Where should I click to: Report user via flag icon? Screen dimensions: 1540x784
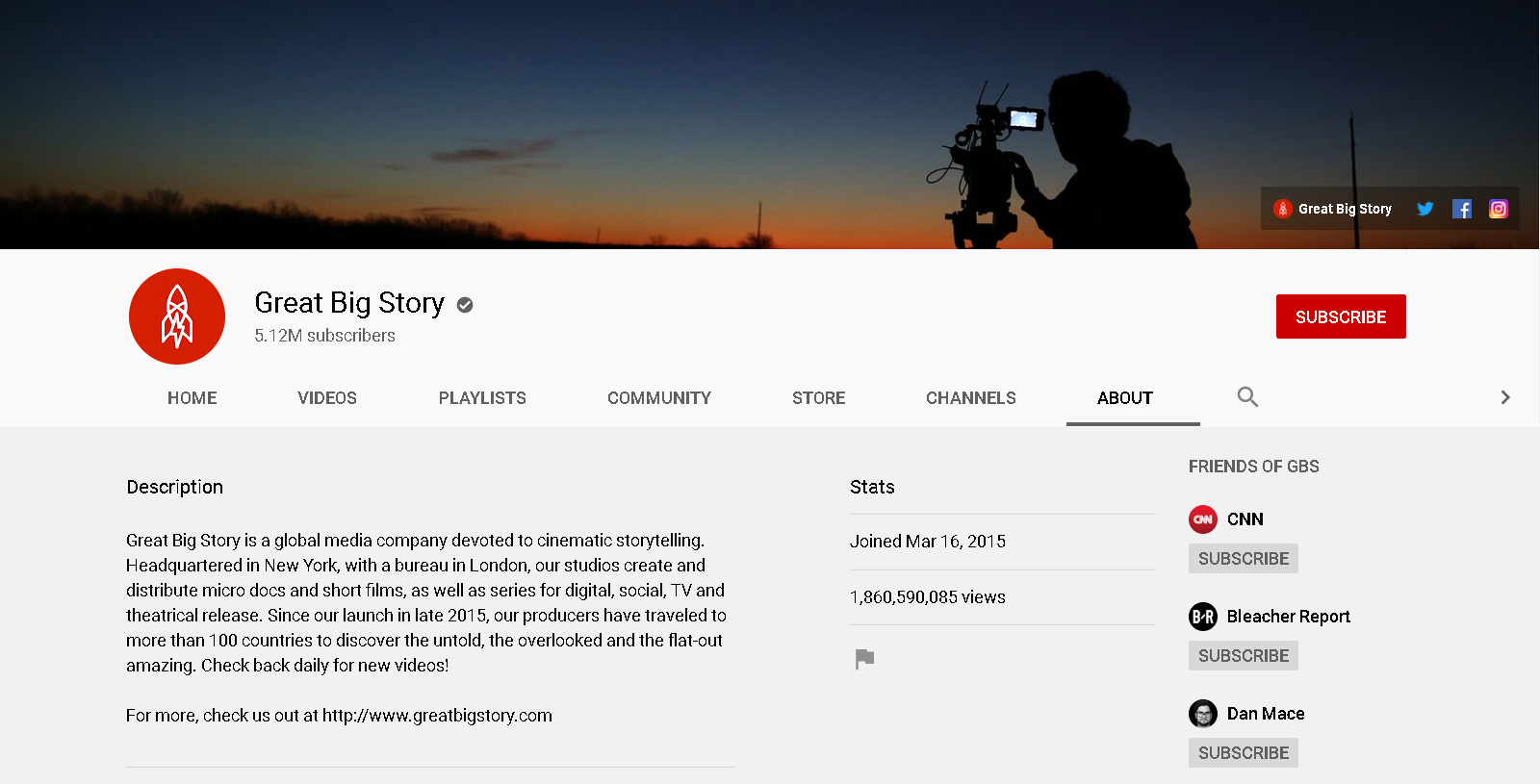[864, 659]
